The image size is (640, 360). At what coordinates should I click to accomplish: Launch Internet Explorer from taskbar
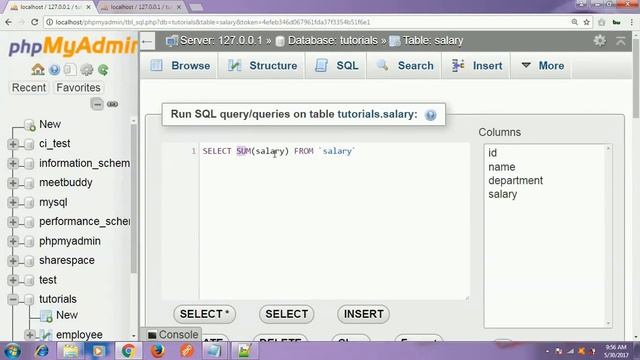[42, 351]
